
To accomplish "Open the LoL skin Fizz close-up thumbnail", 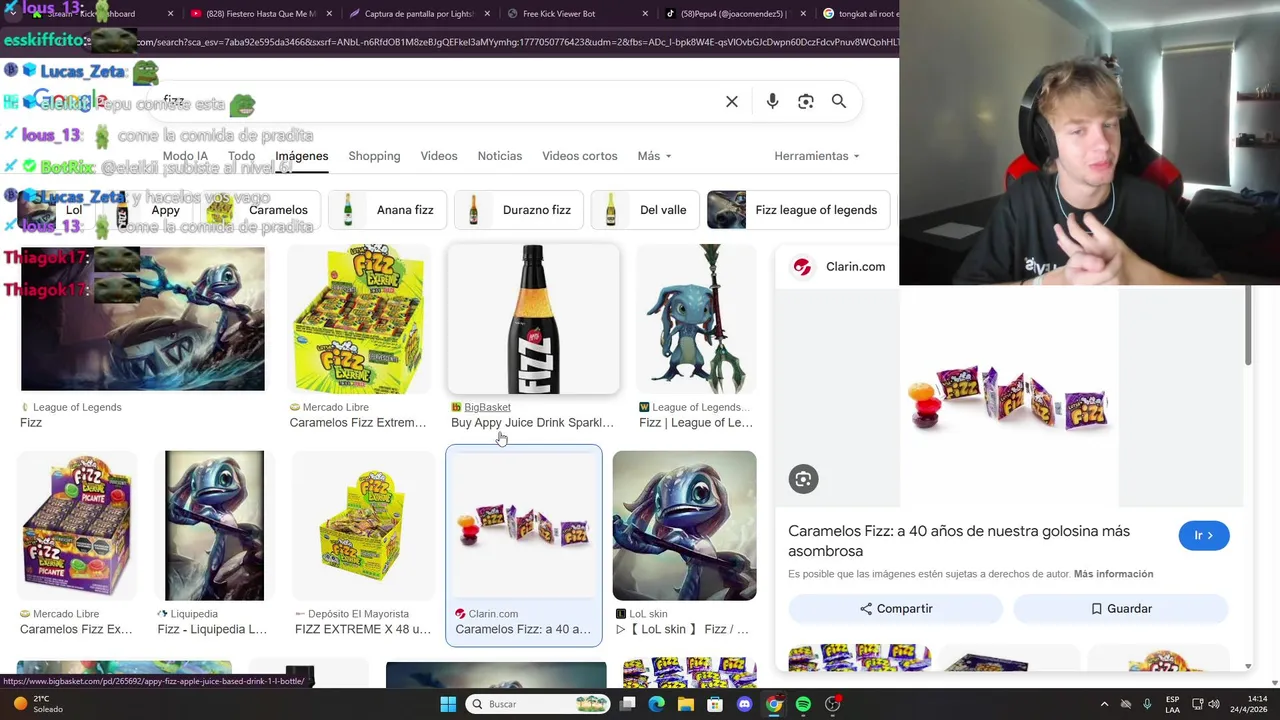I will click(685, 525).
